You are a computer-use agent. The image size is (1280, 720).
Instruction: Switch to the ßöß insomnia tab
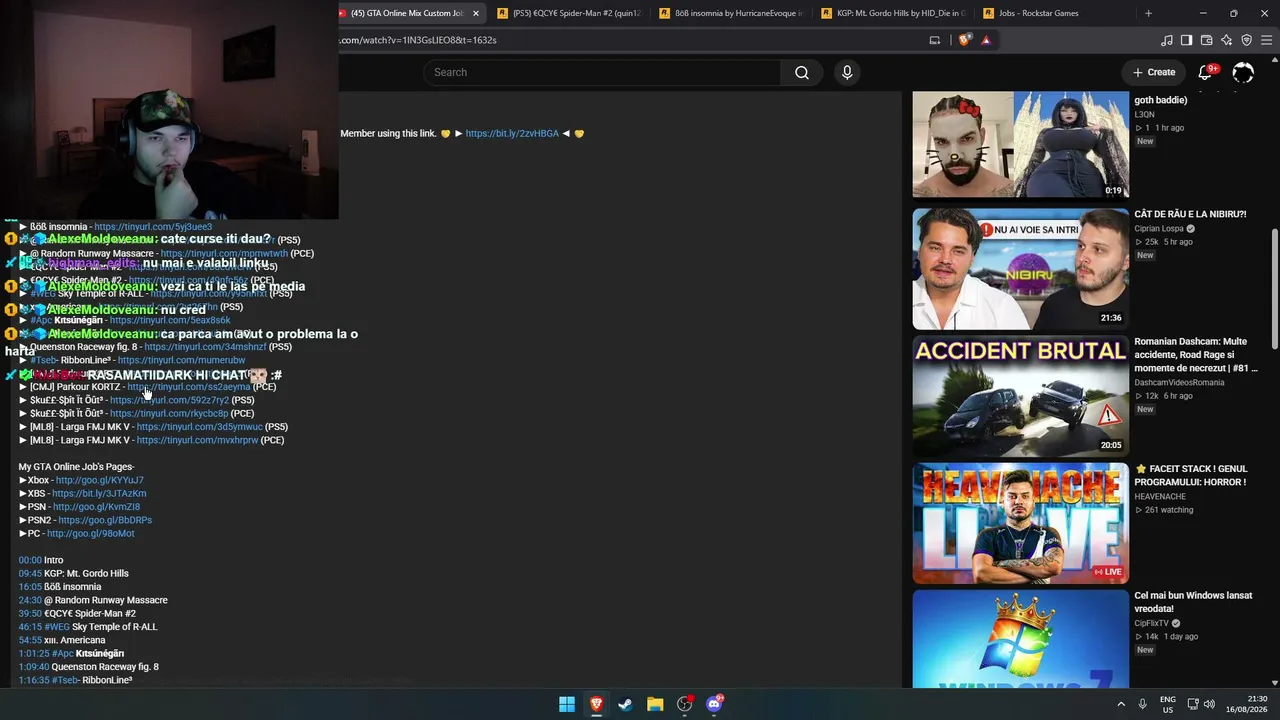point(732,13)
